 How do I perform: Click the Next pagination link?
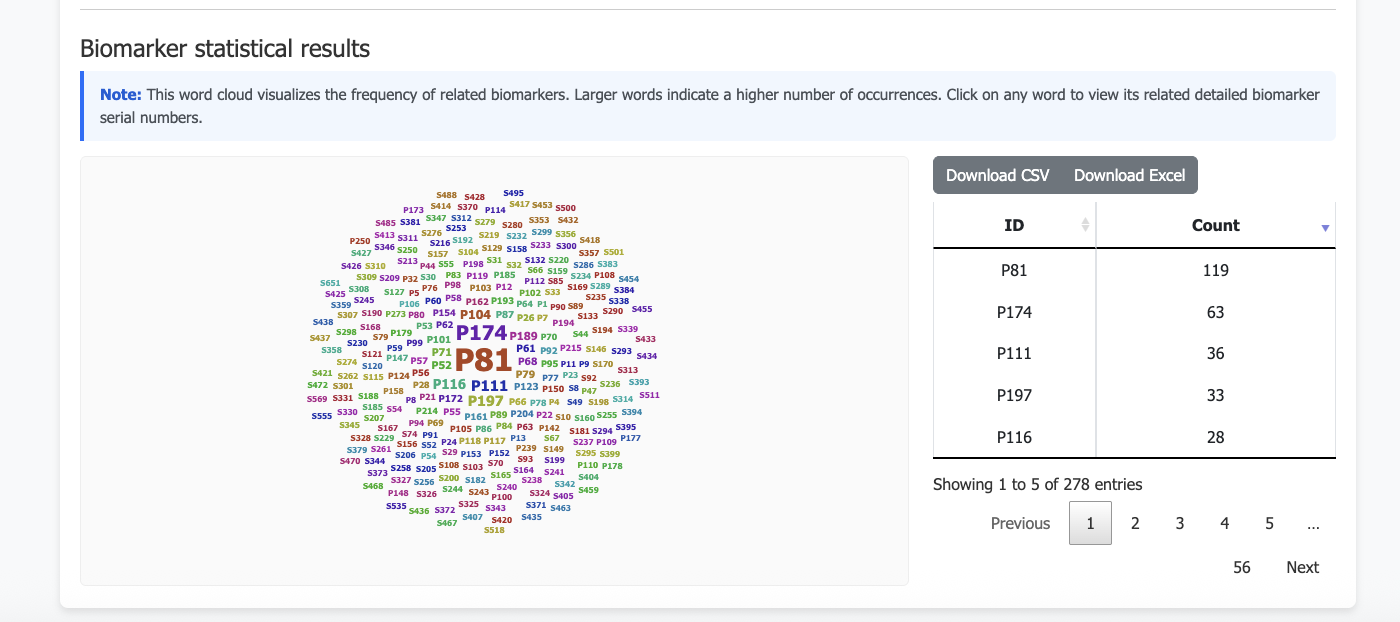coord(1302,567)
